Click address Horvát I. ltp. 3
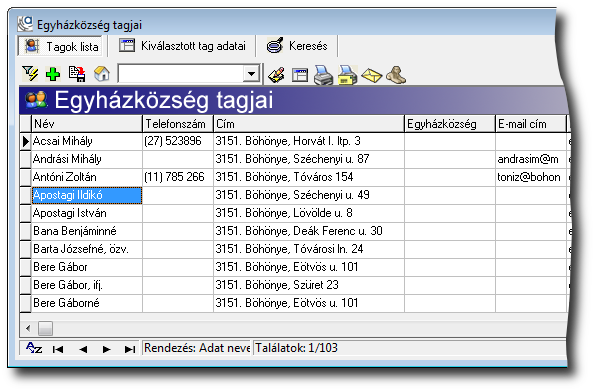 coord(308,141)
